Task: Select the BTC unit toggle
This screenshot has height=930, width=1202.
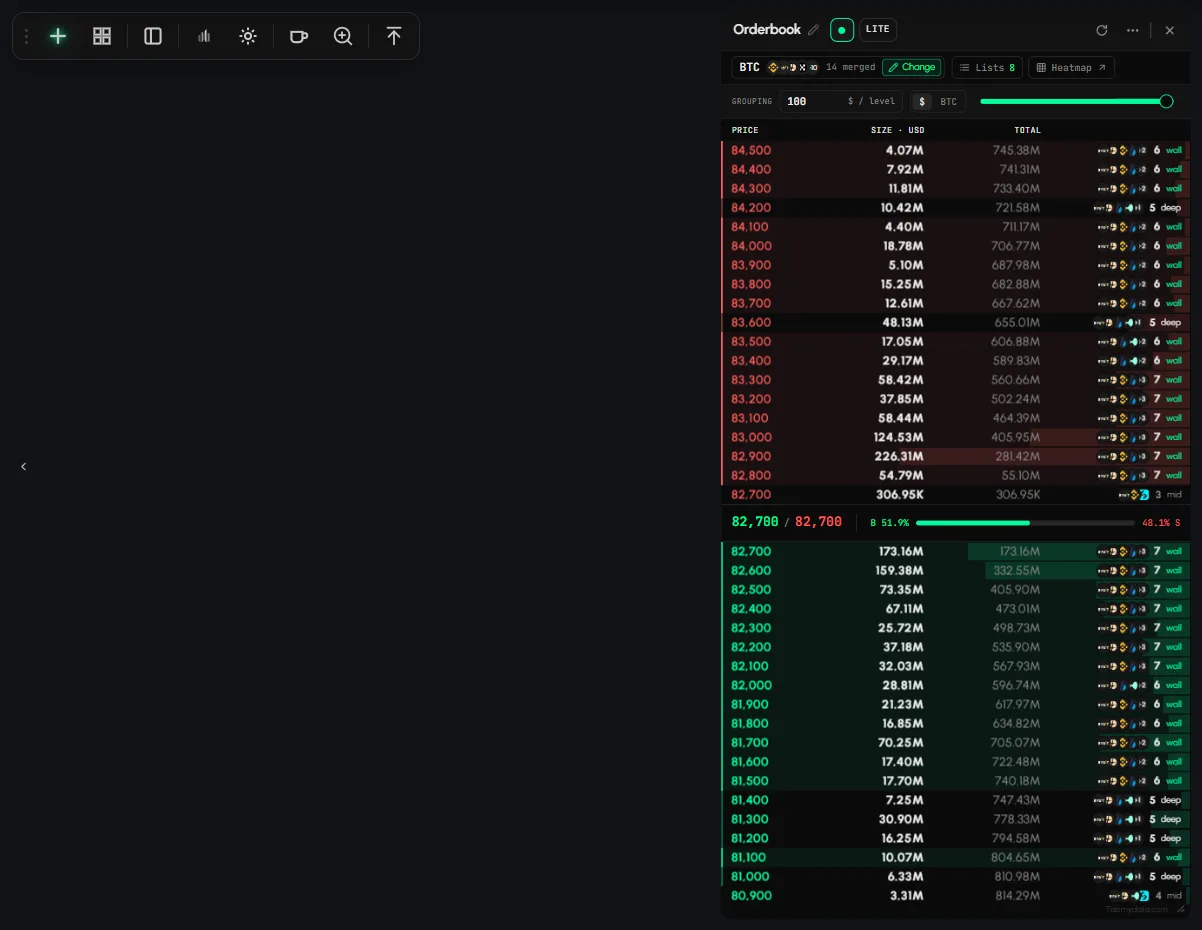Action: tap(948, 101)
